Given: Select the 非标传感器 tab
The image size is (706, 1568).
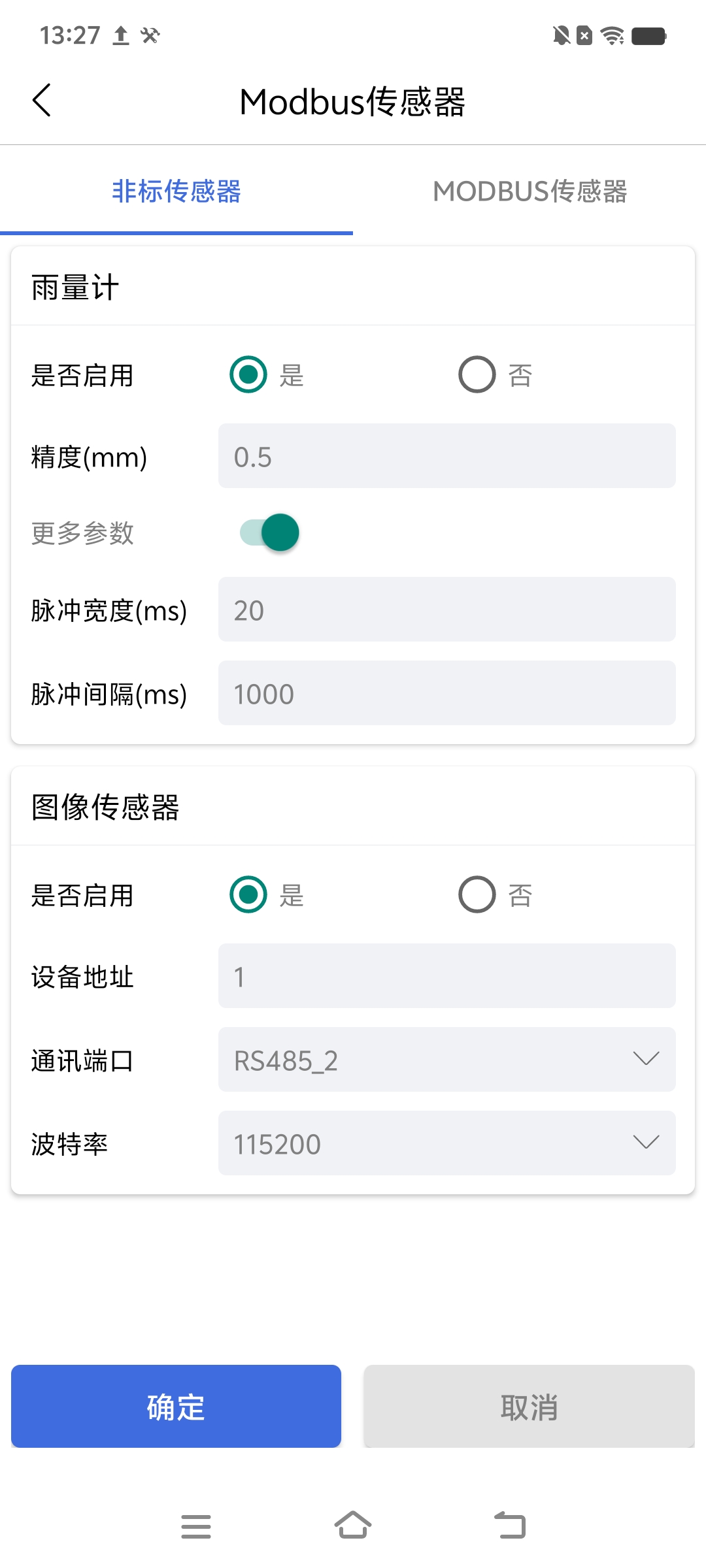Looking at the screenshot, I should click(x=176, y=191).
